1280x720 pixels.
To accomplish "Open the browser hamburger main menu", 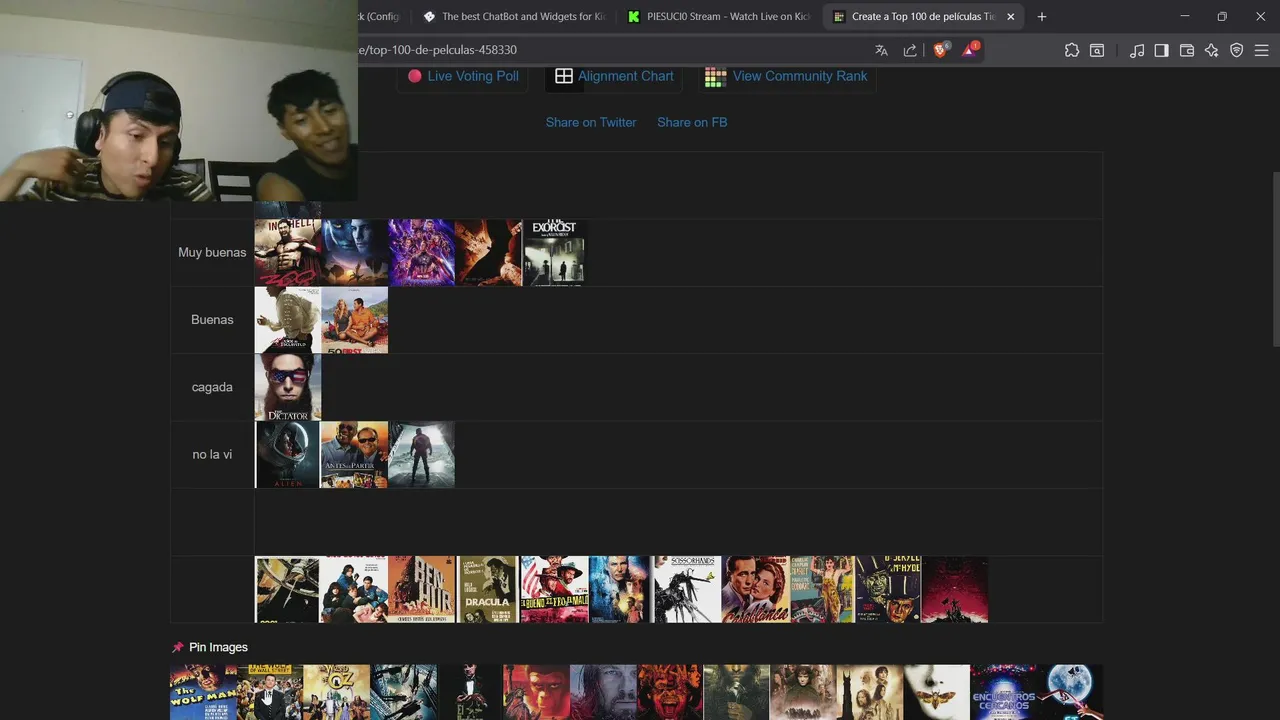I will click(x=1262, y=50).
